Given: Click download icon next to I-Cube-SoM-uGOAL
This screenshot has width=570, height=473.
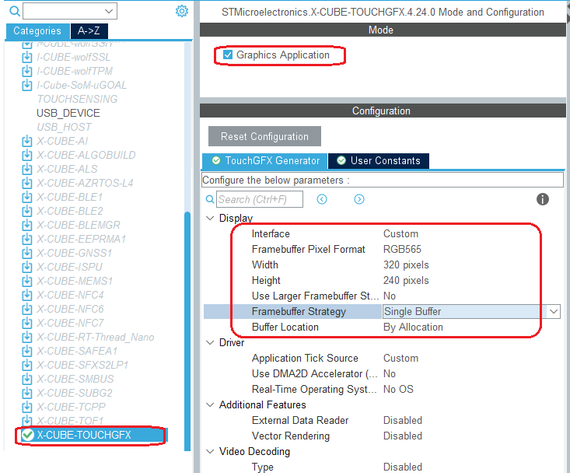Looking at the screenshot, I should tap(27, 85).
